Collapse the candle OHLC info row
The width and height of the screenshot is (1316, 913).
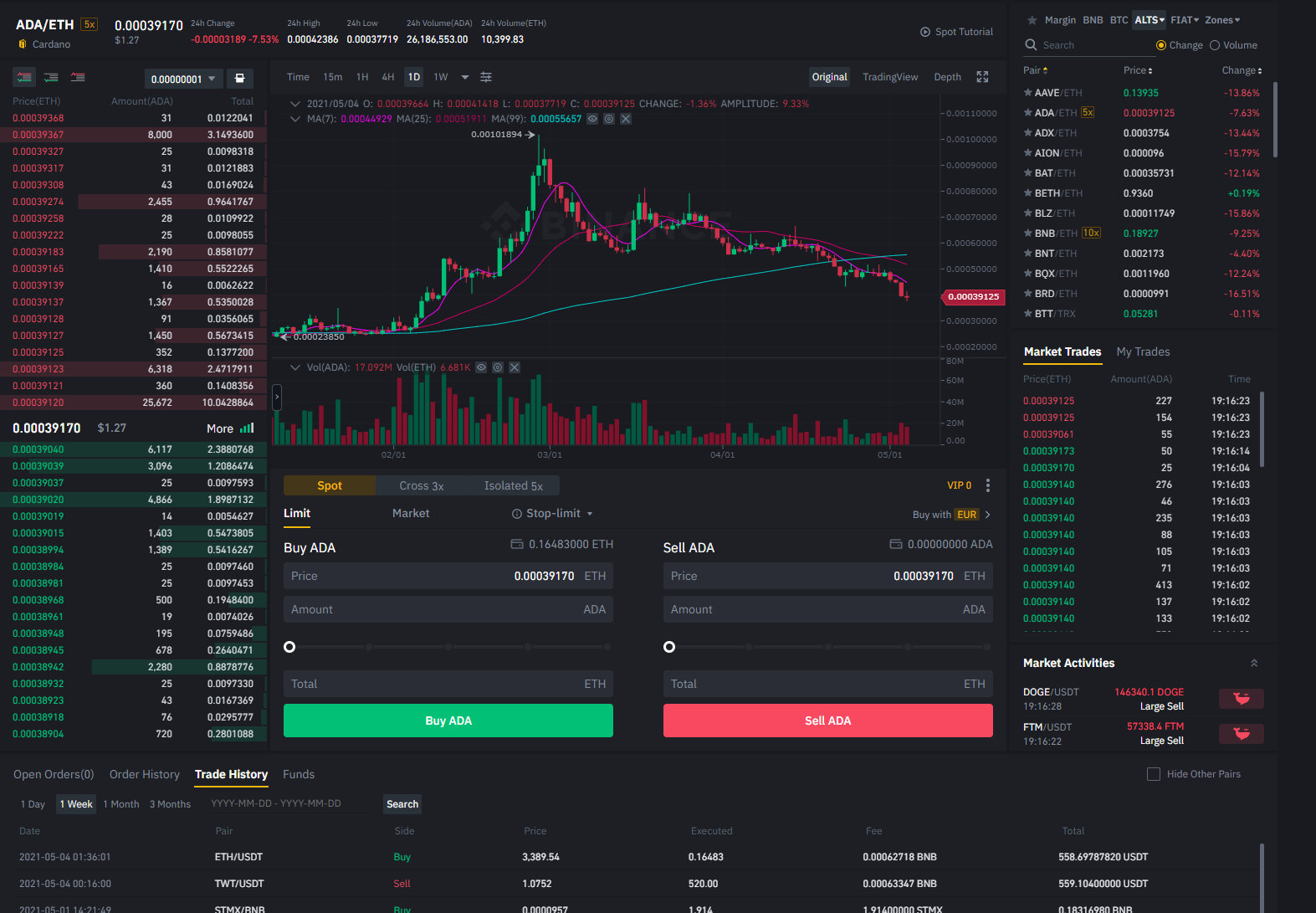[x=295, y=104]
